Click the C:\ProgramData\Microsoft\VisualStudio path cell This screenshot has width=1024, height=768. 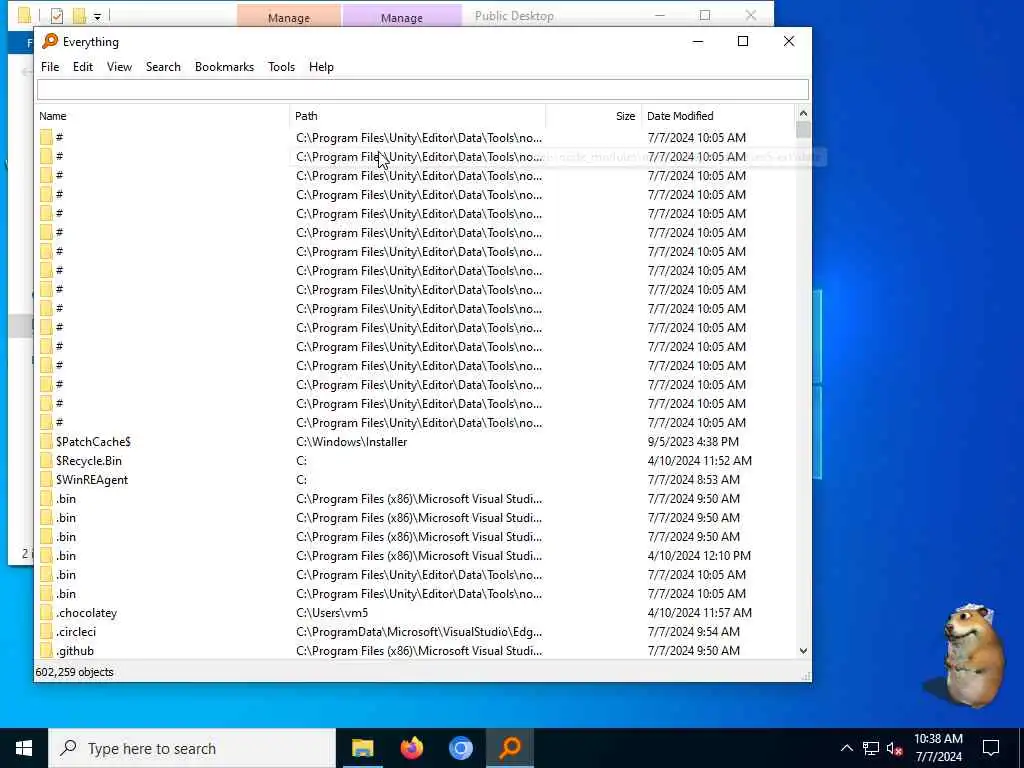(x=419, y=632)
